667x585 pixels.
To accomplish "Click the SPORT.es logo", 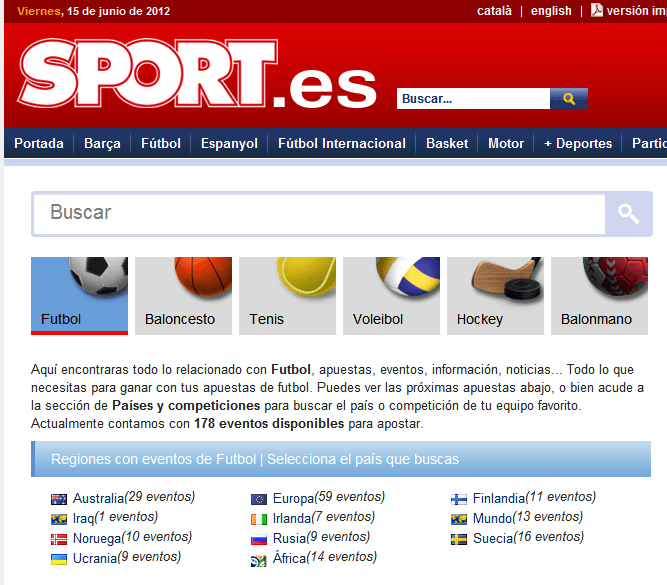I will (197, 73).
